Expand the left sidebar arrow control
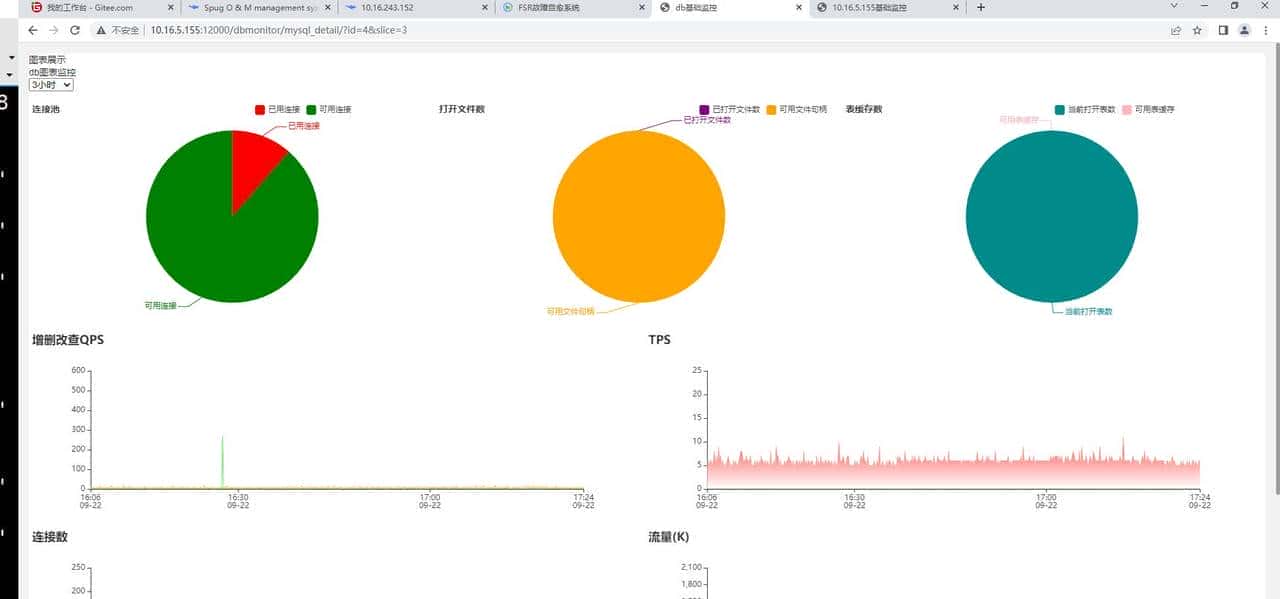This screenshot has height=599, width=1280. coord(11,57)
